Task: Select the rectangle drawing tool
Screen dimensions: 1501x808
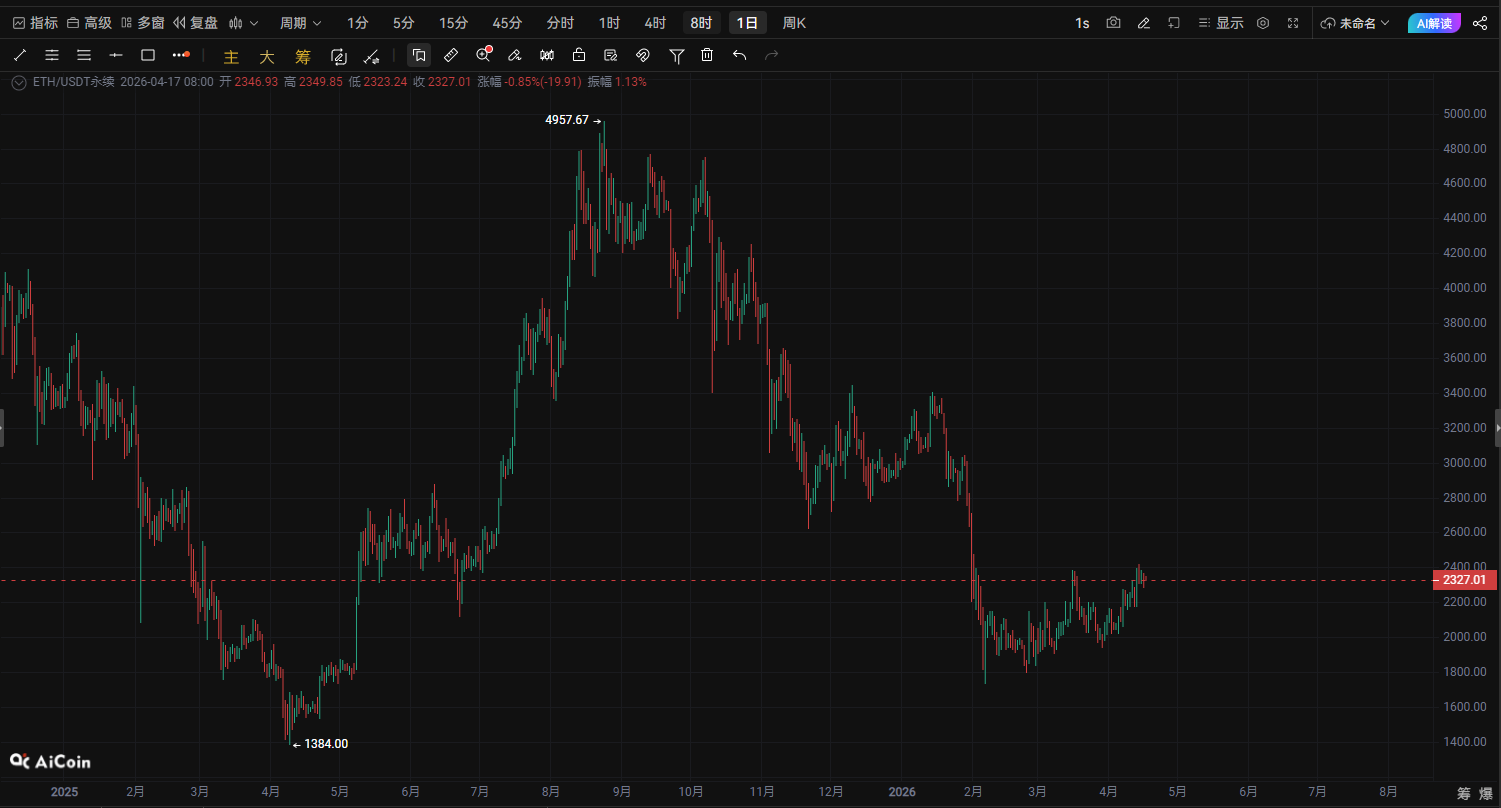Action: (148, 55)
